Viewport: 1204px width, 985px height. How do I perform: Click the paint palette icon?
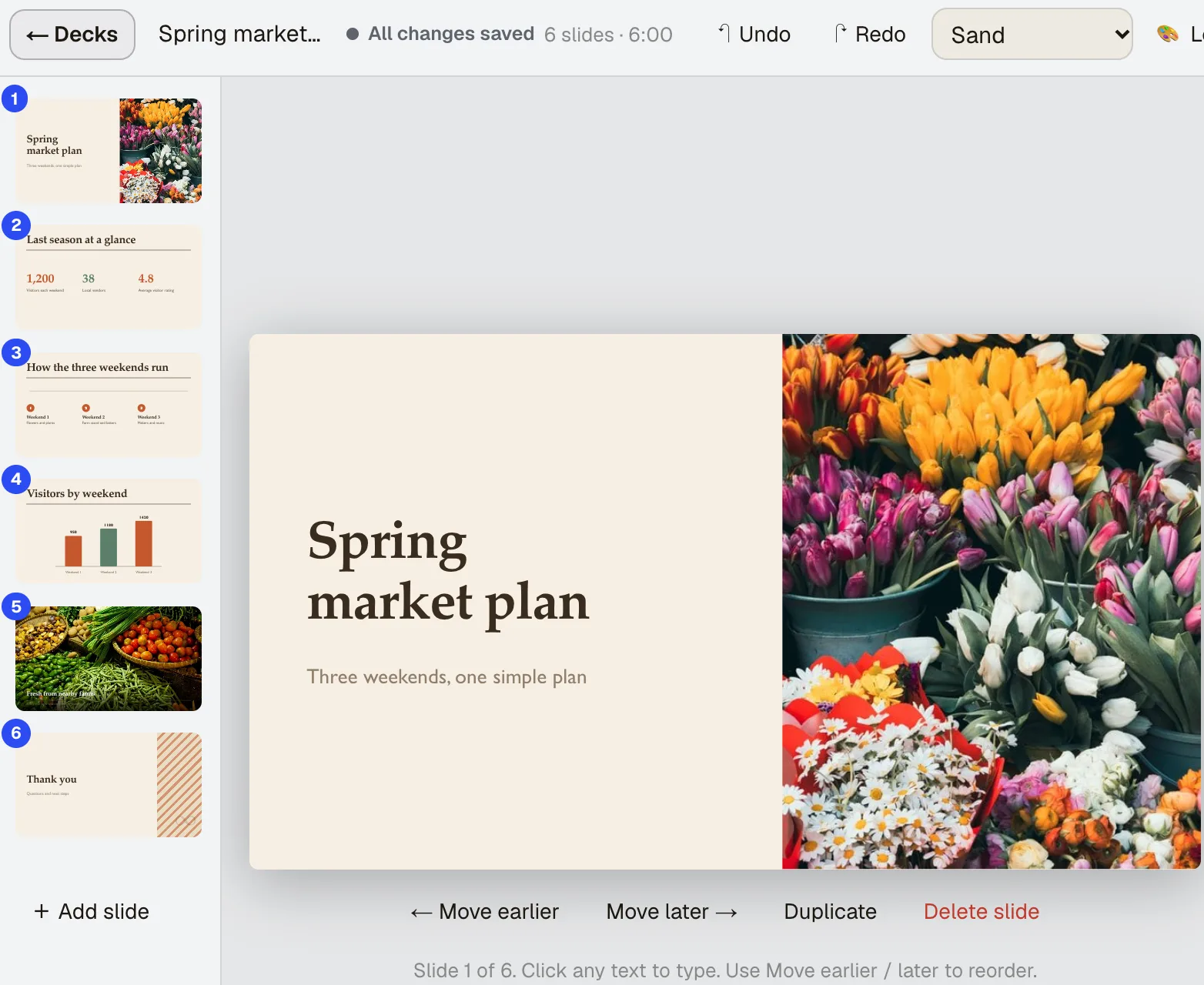[x=1168, y=34]
